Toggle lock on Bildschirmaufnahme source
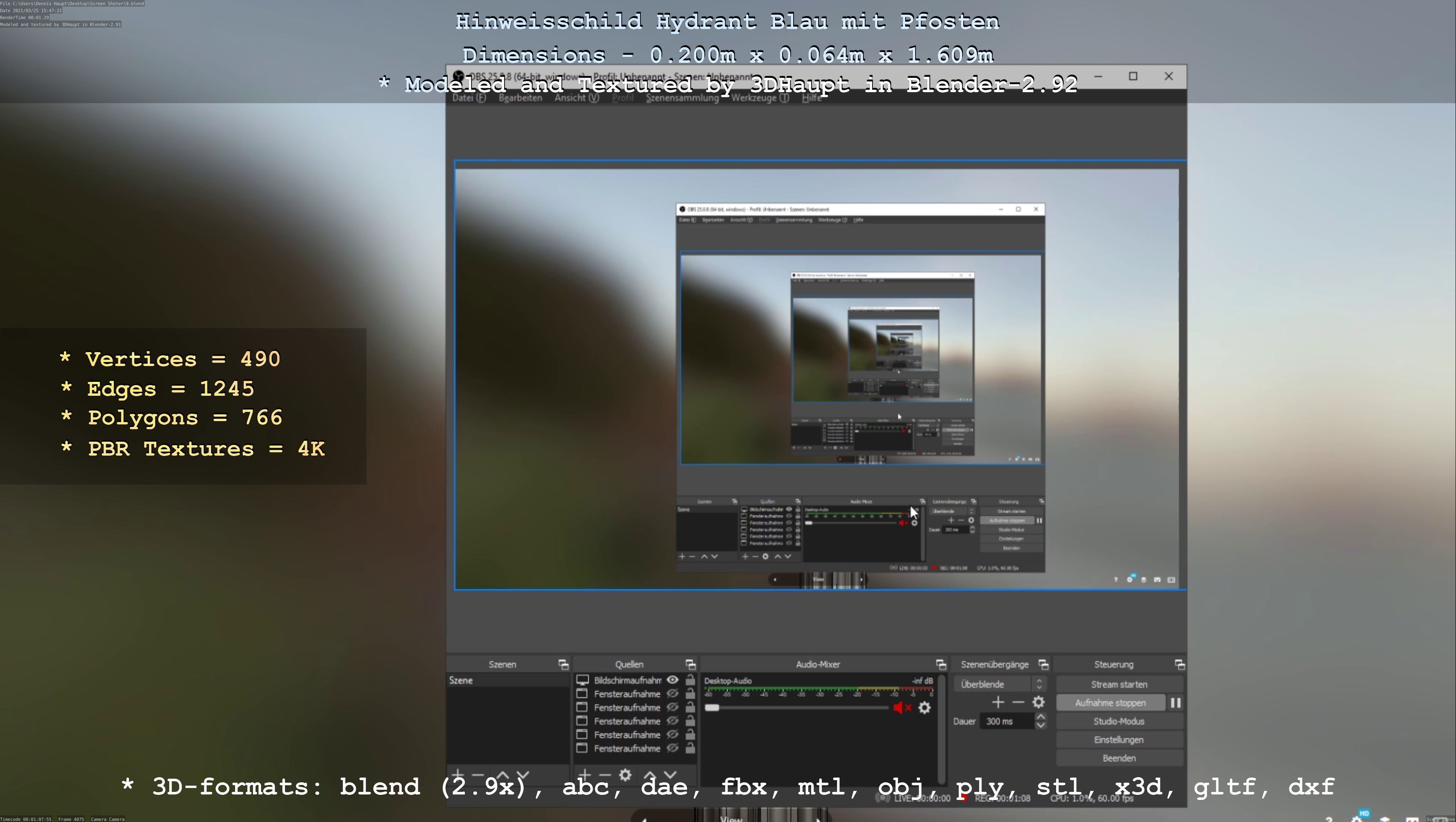 [x=690, y=680]
